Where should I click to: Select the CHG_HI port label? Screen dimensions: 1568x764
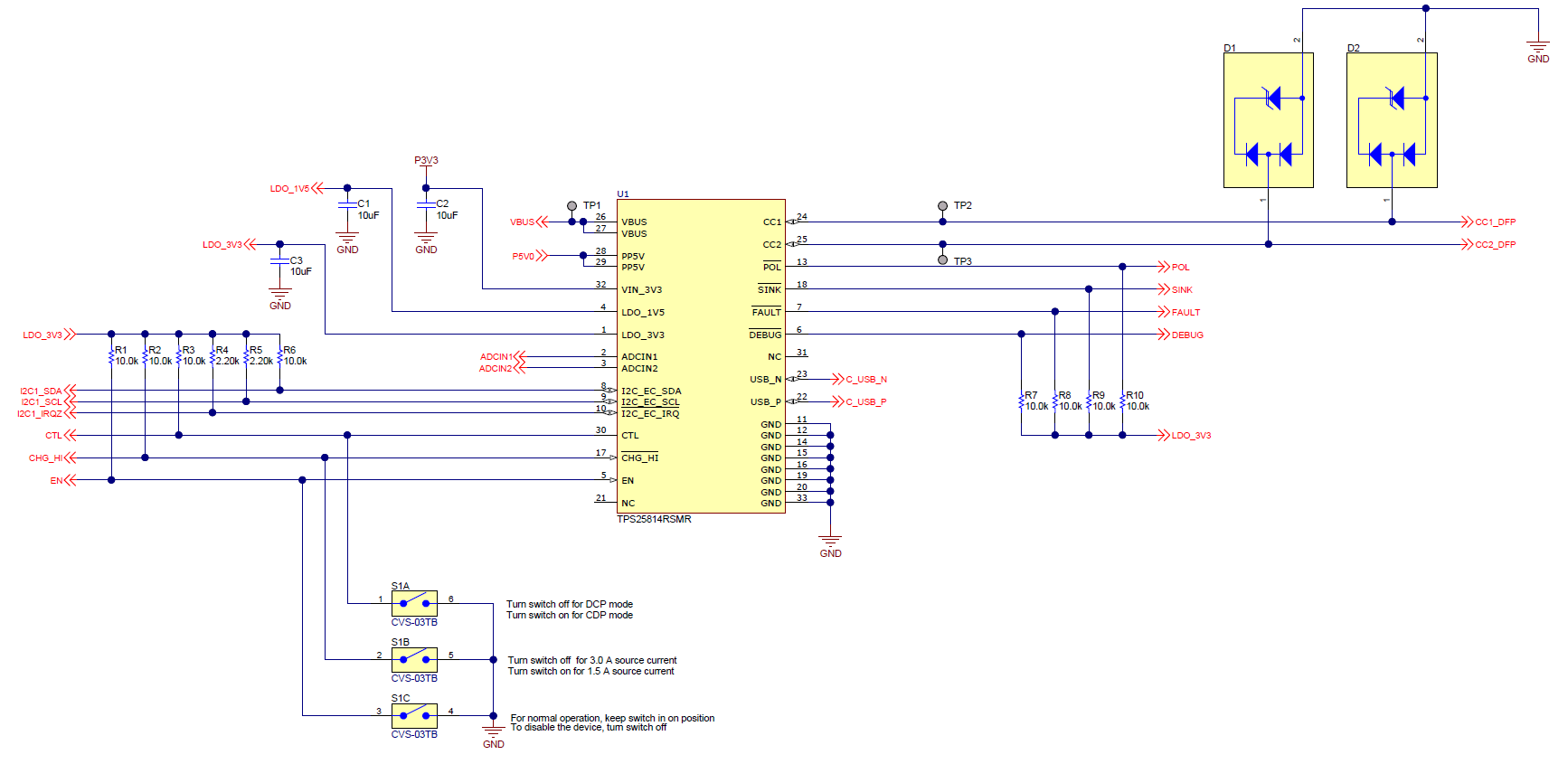click(x=45, y=458)
